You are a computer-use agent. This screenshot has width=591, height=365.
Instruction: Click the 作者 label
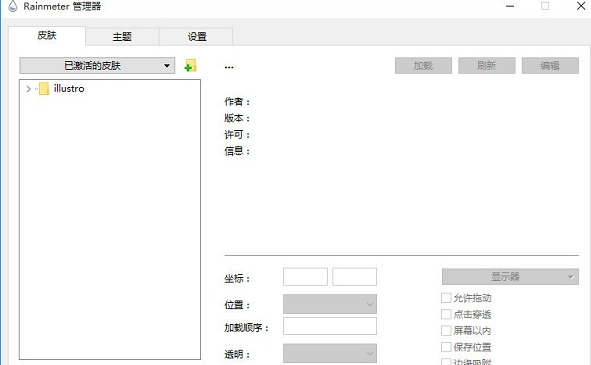tap(237, 102)
